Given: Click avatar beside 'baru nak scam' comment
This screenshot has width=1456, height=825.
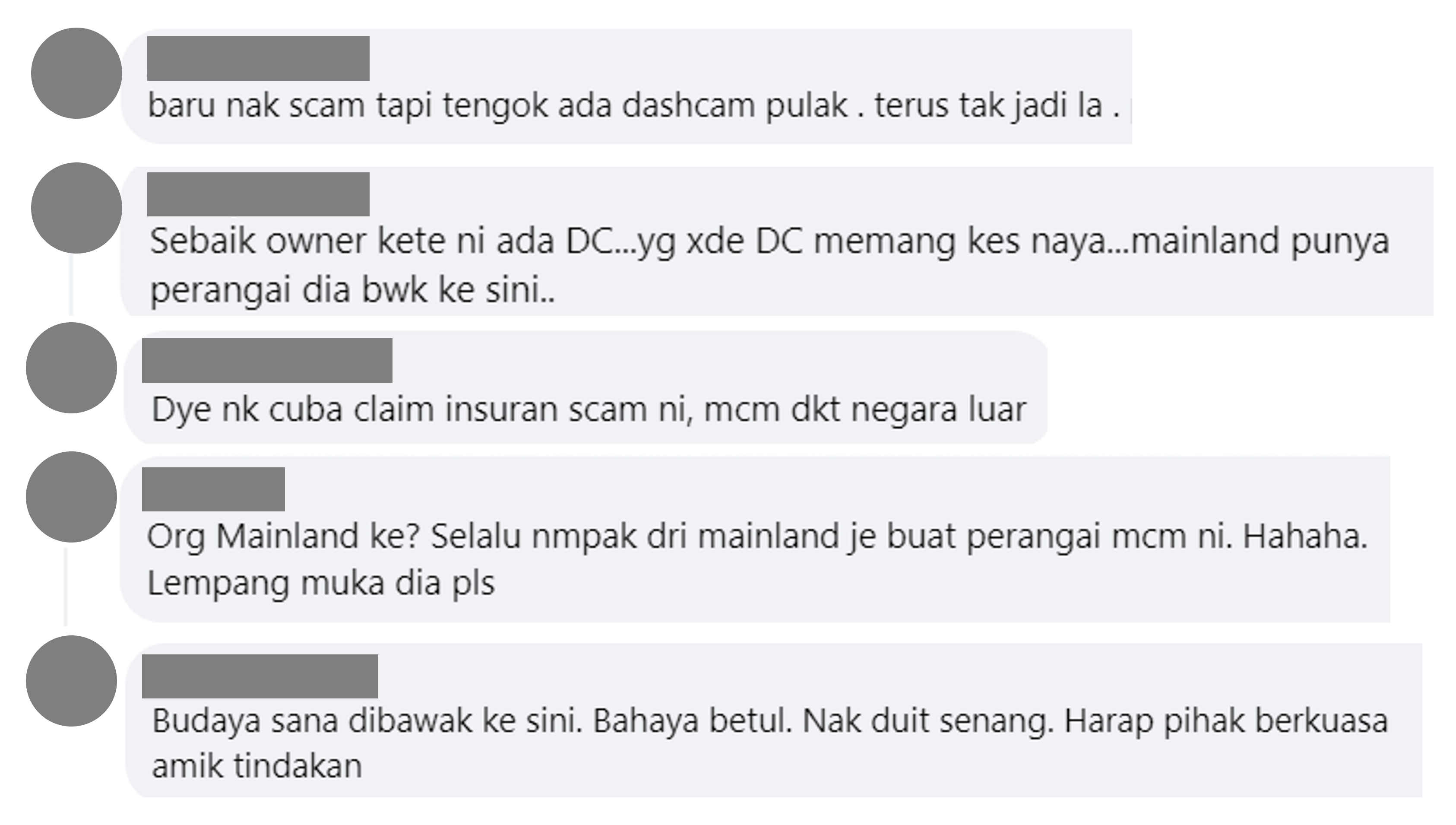Looking at the screenshot, I should [x=76, y=73].
